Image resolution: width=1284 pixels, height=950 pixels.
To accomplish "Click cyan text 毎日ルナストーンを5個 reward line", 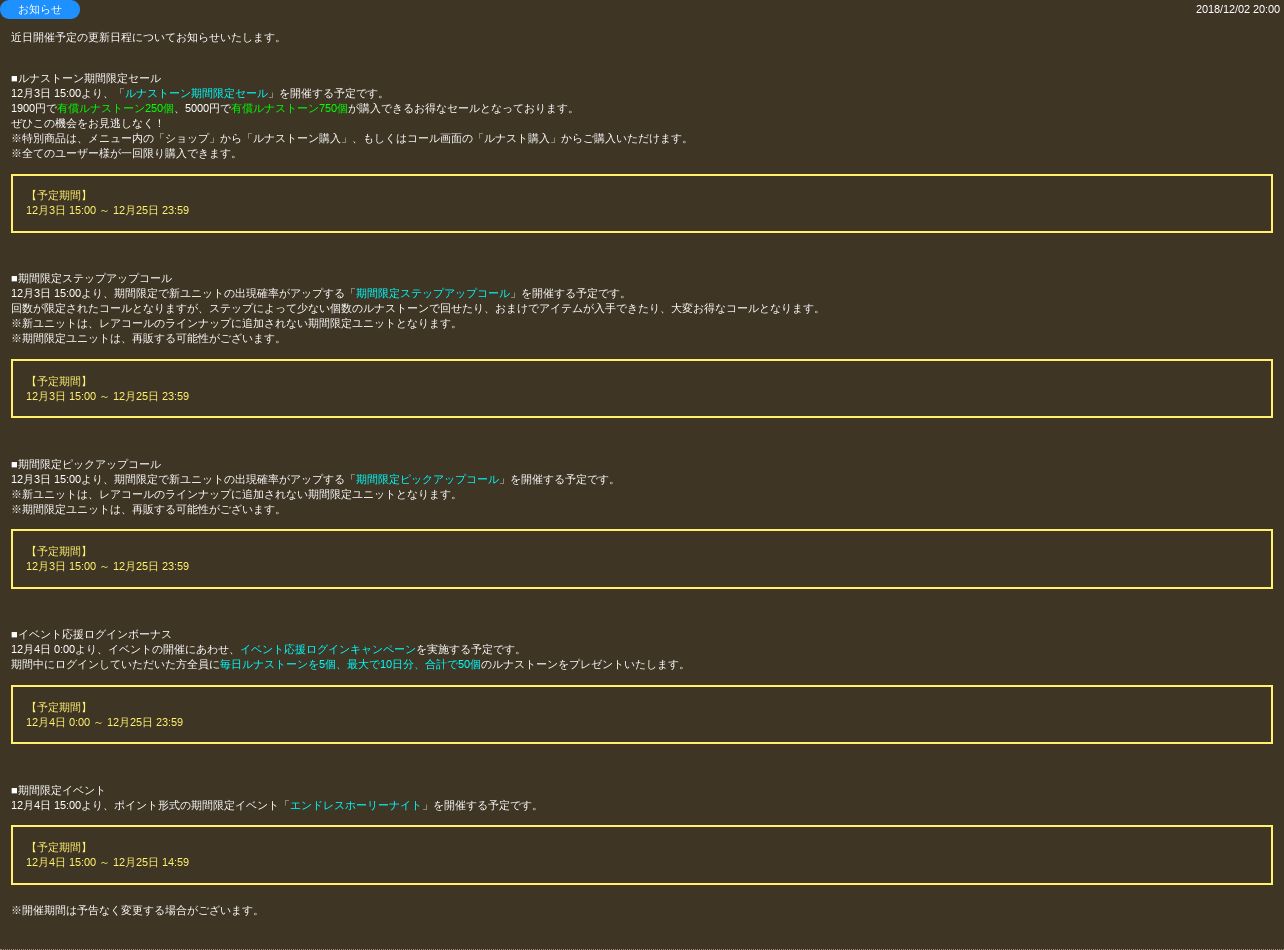I will pos(350,664).
